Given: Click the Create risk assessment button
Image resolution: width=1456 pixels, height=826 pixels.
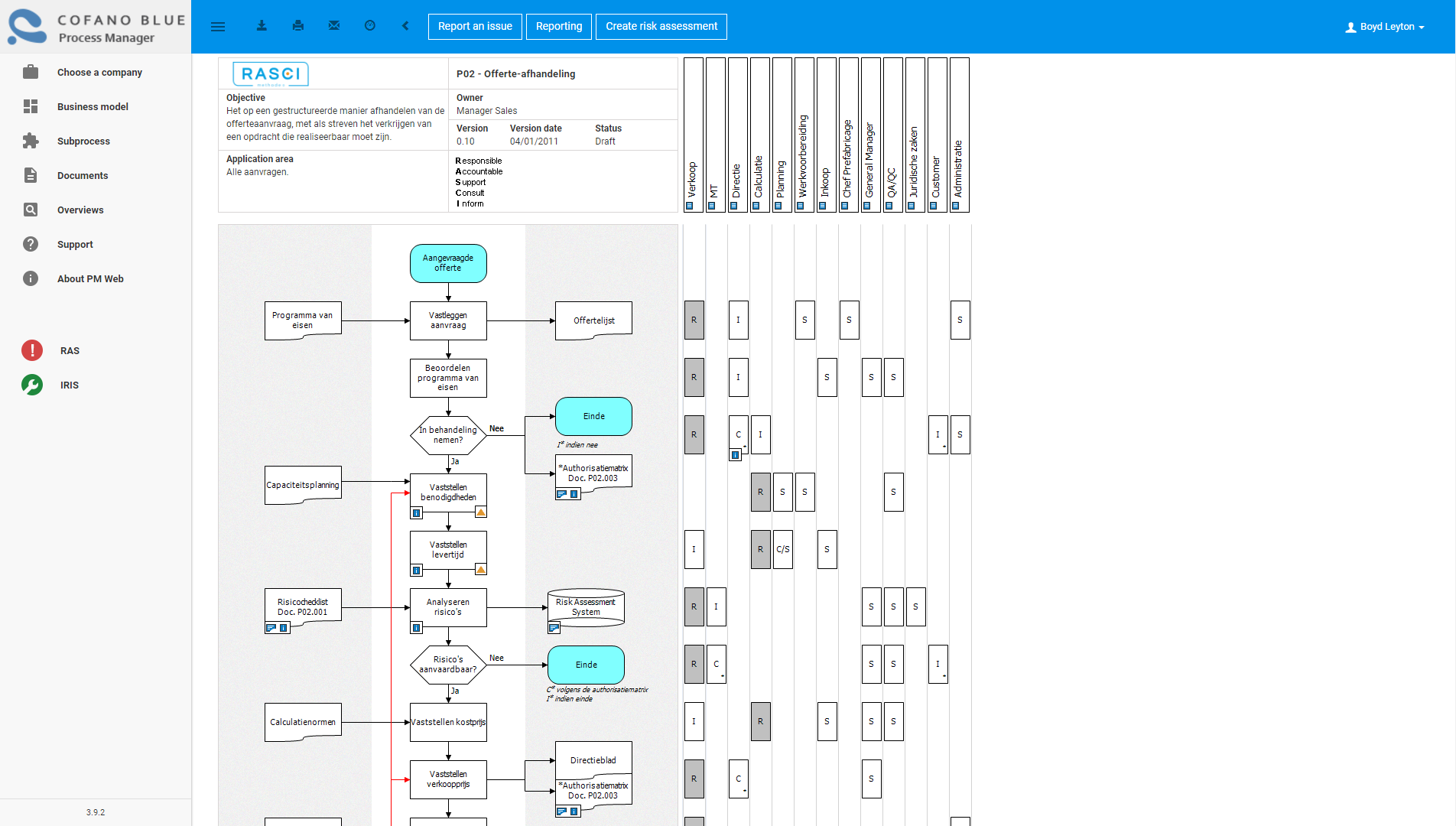Looking at the screenshot, I should pos(661,26).
